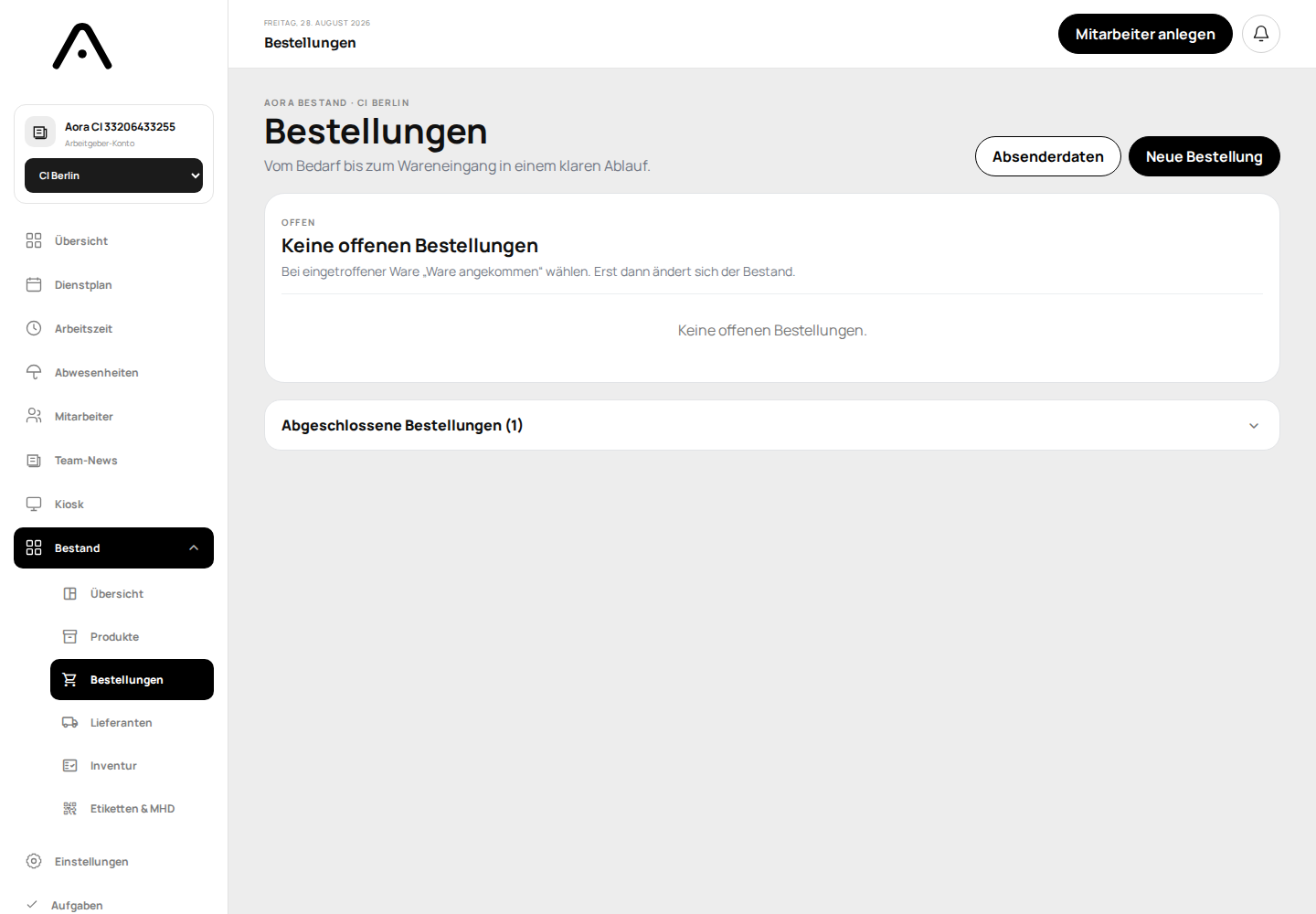The image size is (1316, 914).
Task: Open Aufgaben at sidebar bottom
Action: click(113, 905)
